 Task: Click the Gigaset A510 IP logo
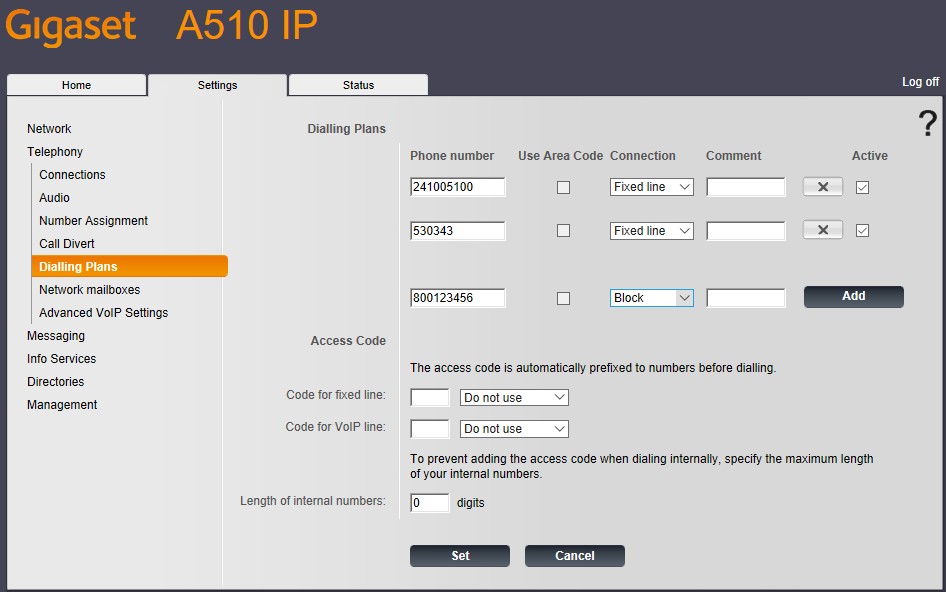[161, 26]
